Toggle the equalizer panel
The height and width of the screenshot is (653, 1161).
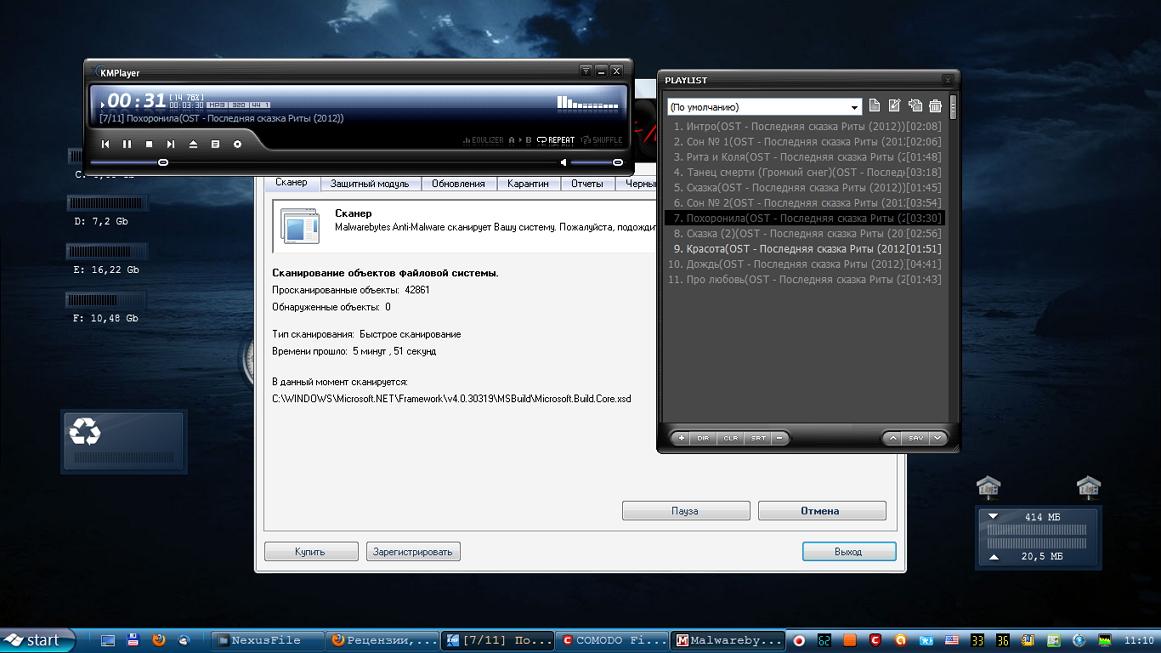click(483, 141)
